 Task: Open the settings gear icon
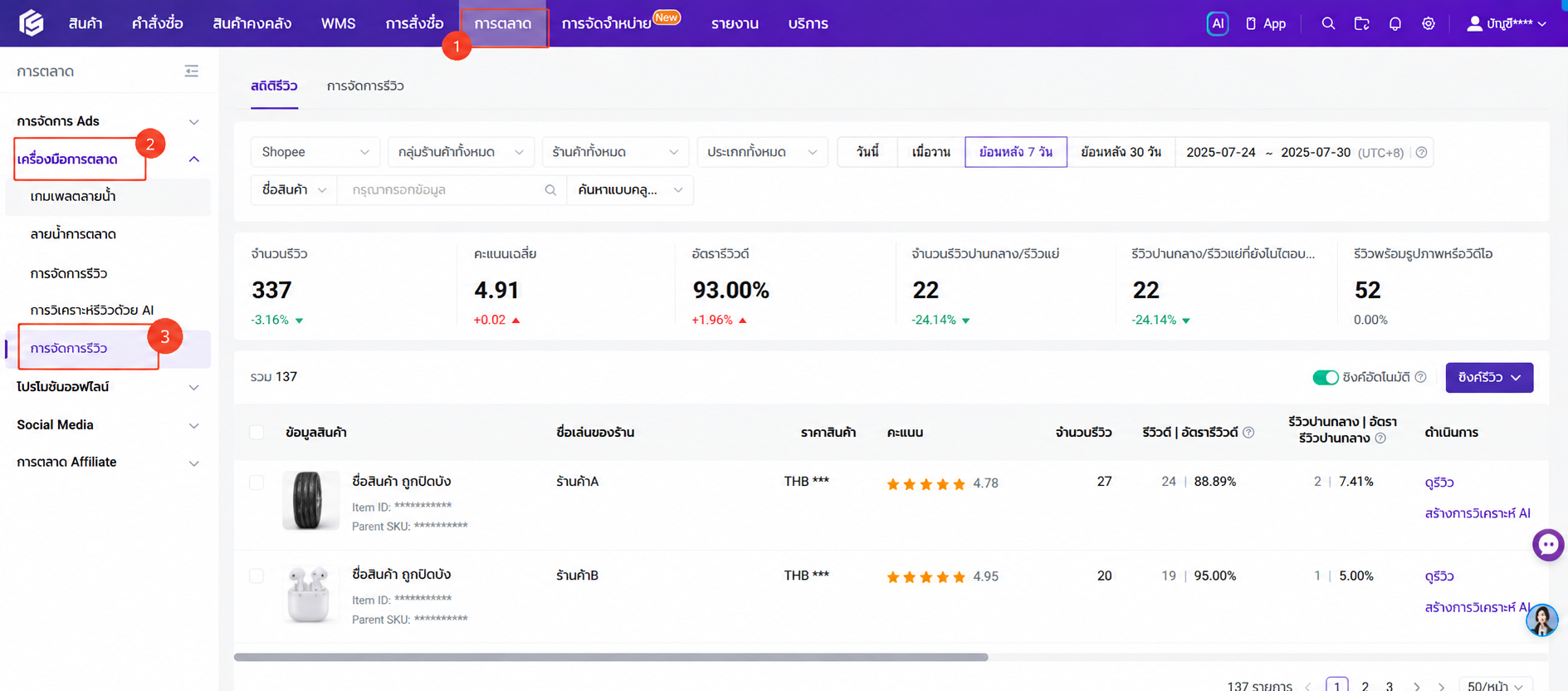tap(1428, 23)
